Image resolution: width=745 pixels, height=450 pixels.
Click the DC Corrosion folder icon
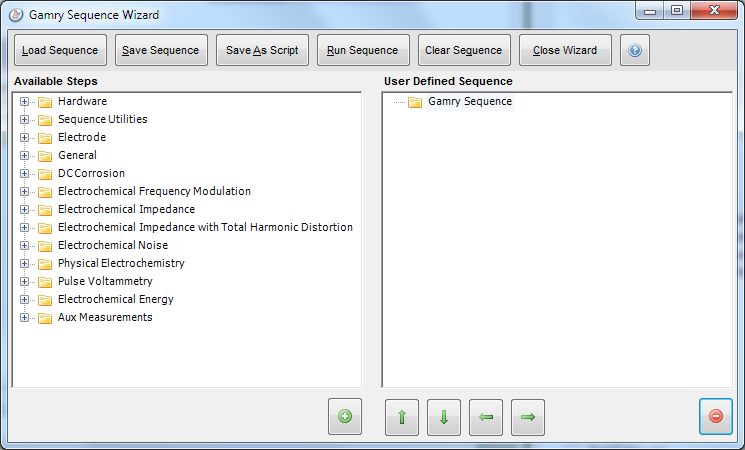pos(45,174)
